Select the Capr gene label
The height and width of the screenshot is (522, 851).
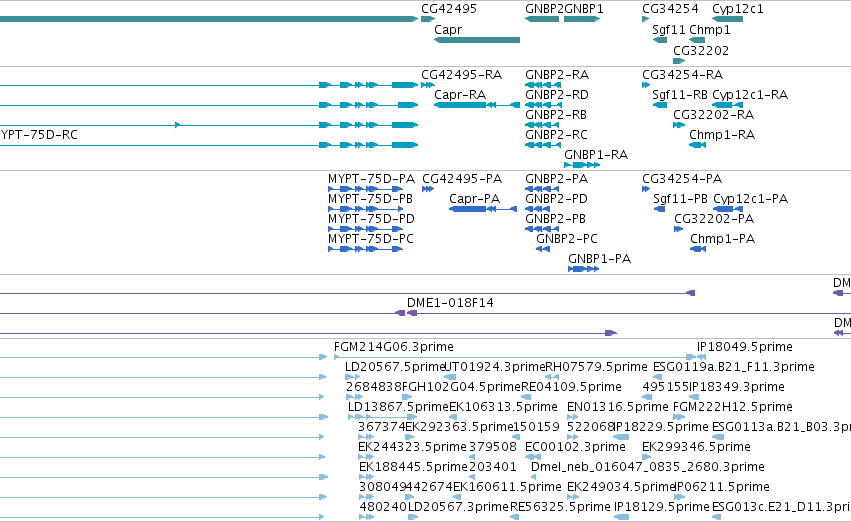pyautogui.click(x=448, y=30)
